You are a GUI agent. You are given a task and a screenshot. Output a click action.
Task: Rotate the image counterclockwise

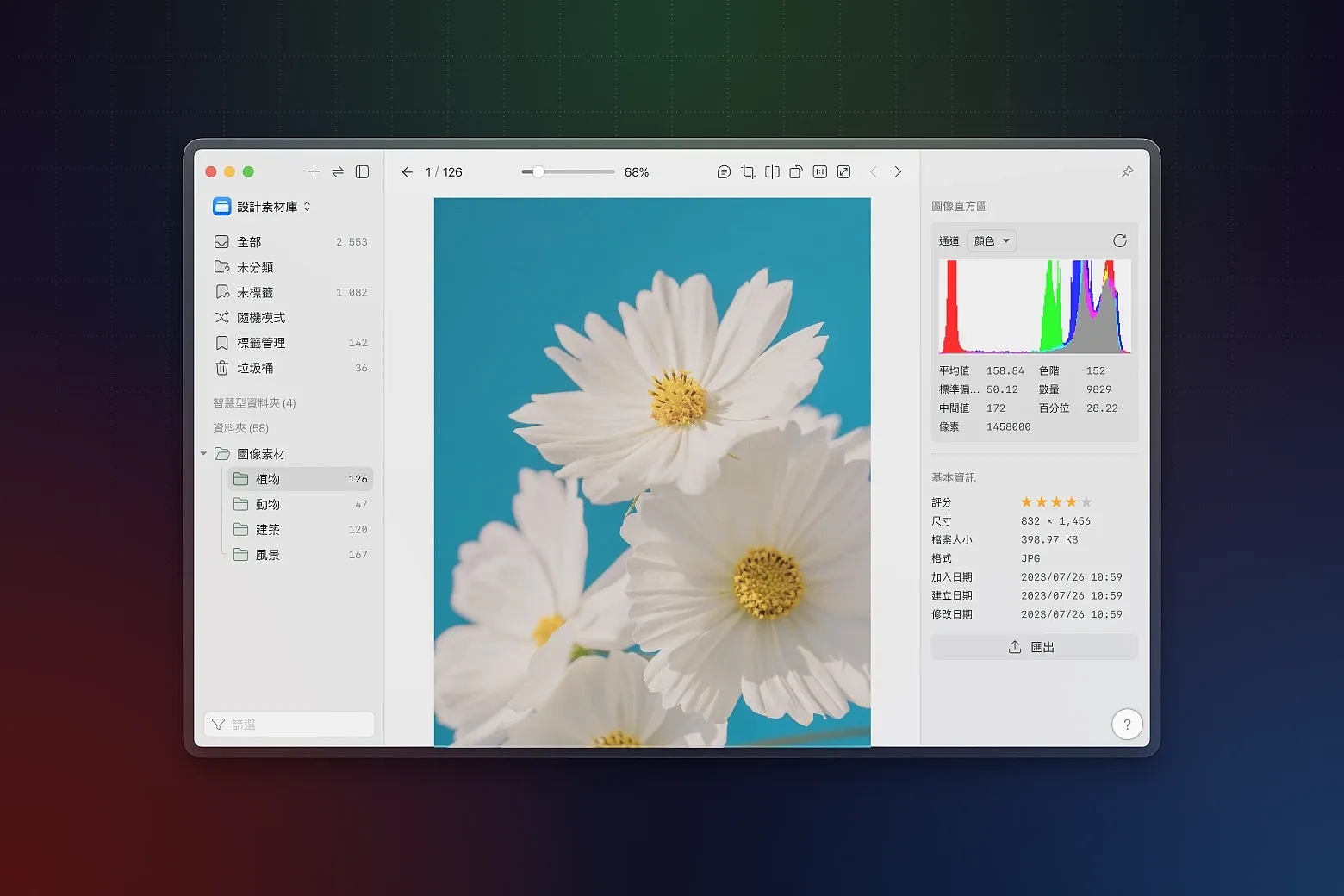click(x=796, y=172)
